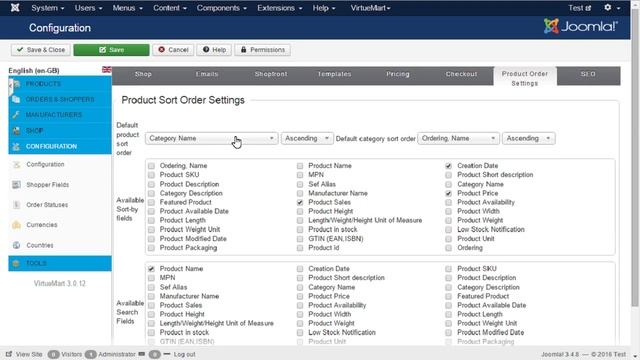Screen dimensions: 640x360
Task: Click the Help toolbar button
Action: click(214, 50)
